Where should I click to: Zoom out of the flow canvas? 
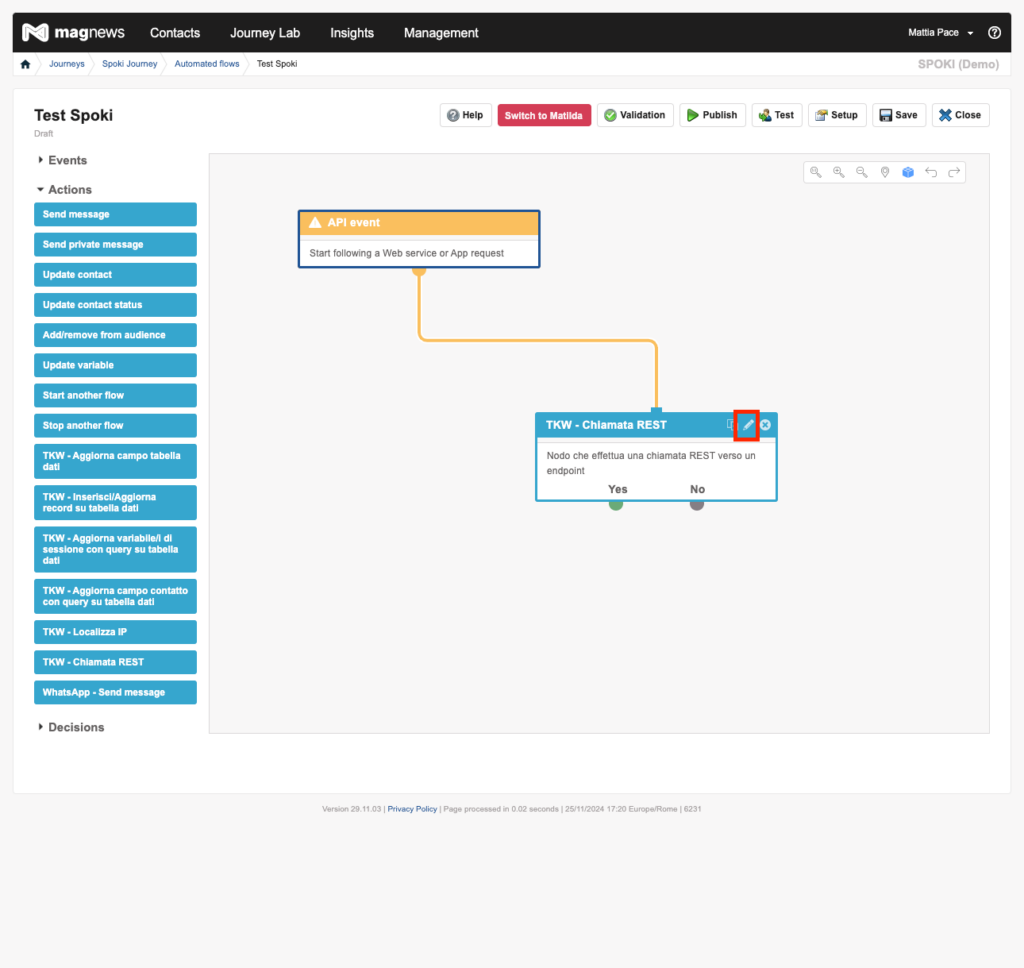tap(862, 172)
